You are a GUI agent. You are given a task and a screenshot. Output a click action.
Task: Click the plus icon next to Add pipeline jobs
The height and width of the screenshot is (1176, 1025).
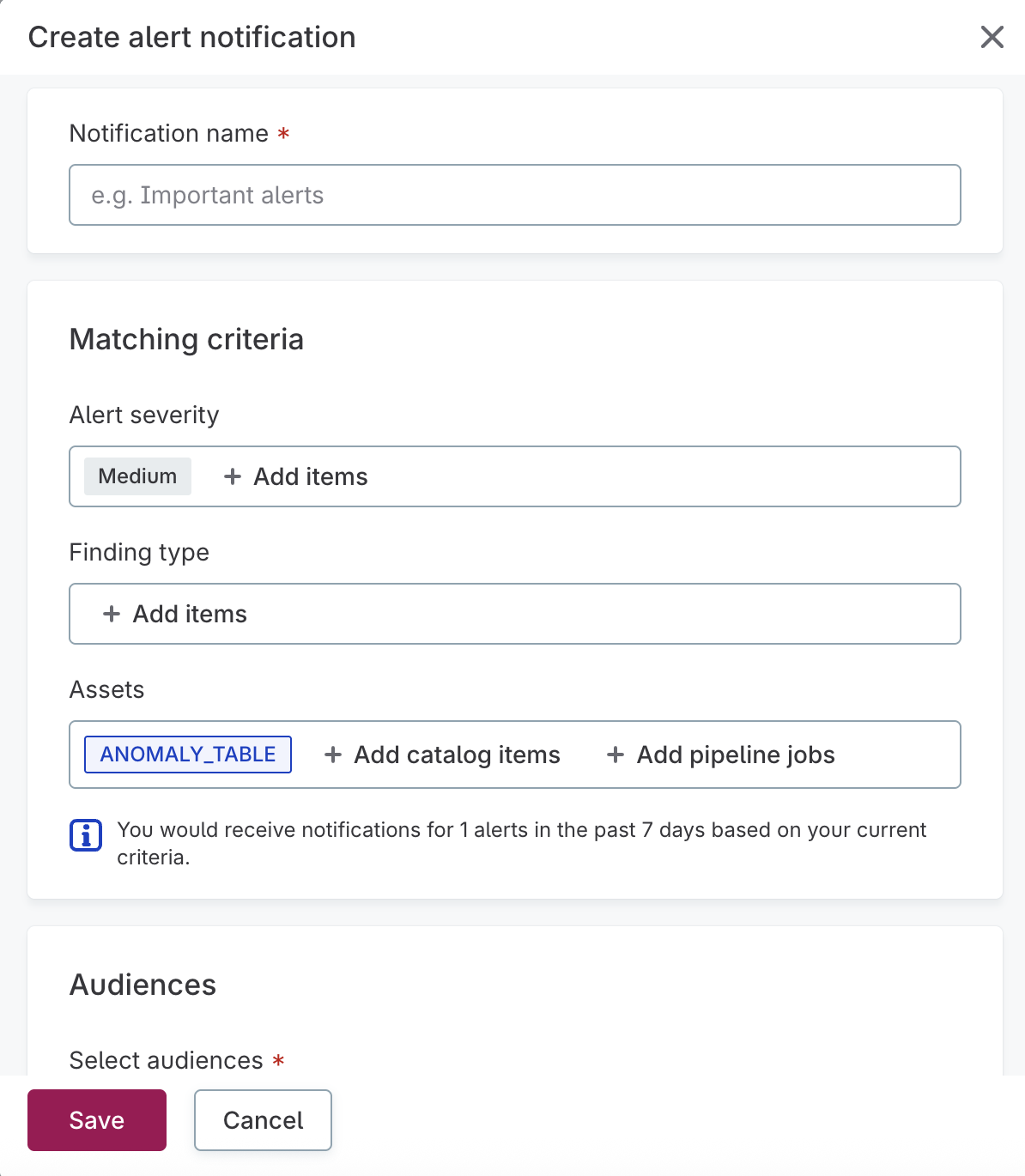point(616,755)
